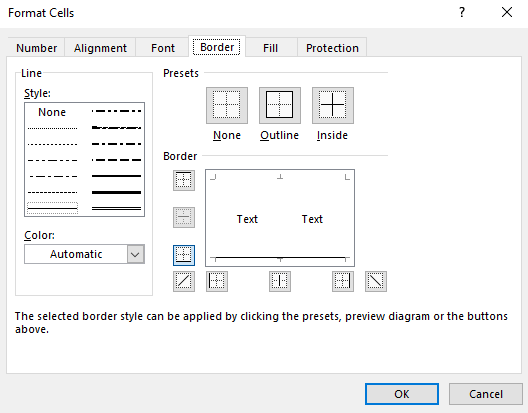Toggle the diagonal down border button

click(x=376, y=281)
